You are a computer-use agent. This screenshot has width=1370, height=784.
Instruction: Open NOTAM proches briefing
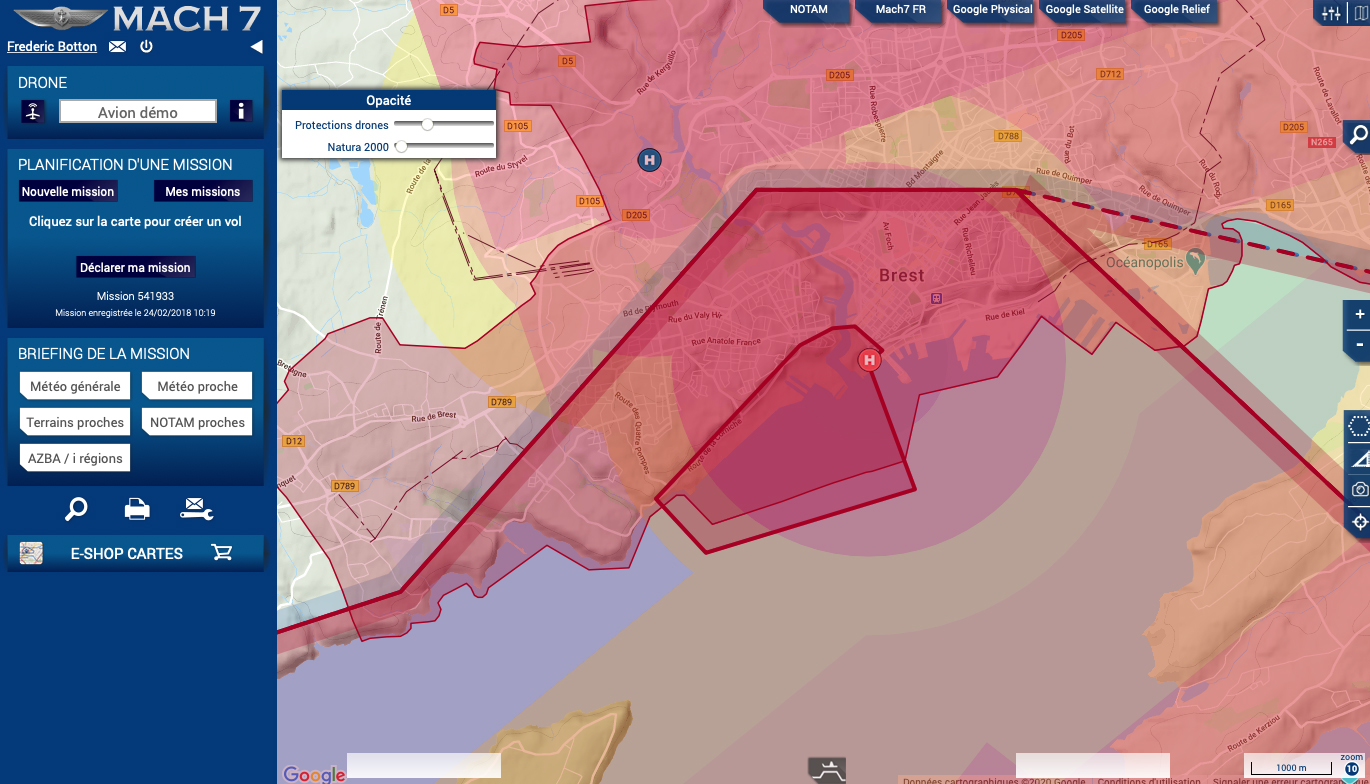tap(197, 422)
